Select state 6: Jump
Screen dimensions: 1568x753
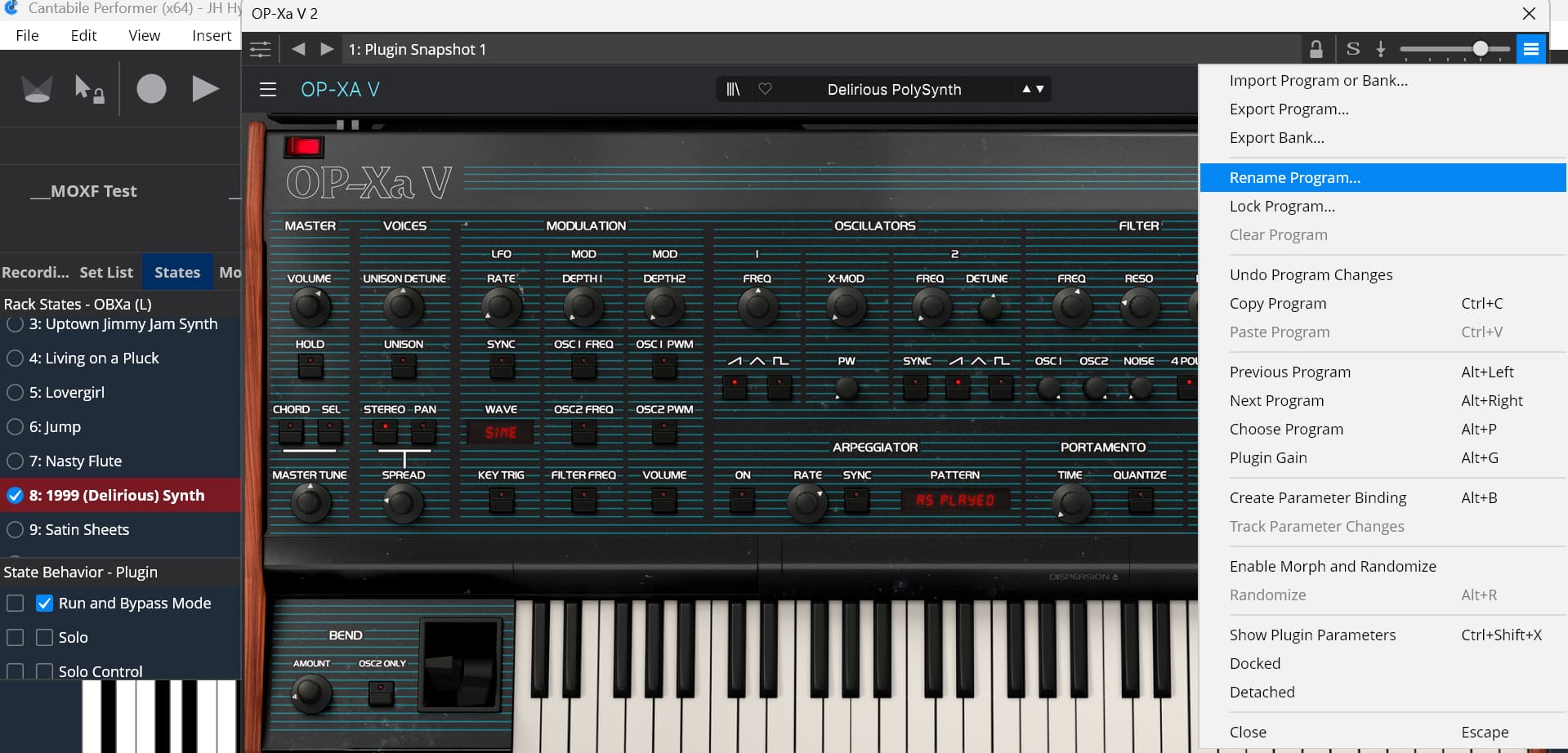point(120,426)
